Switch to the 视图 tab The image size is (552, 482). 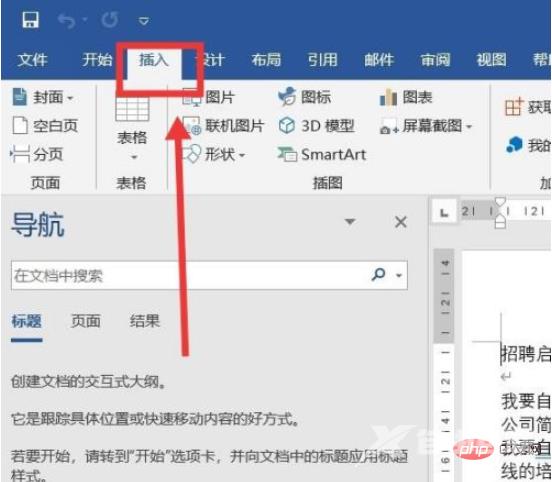(x=491, y=60)
